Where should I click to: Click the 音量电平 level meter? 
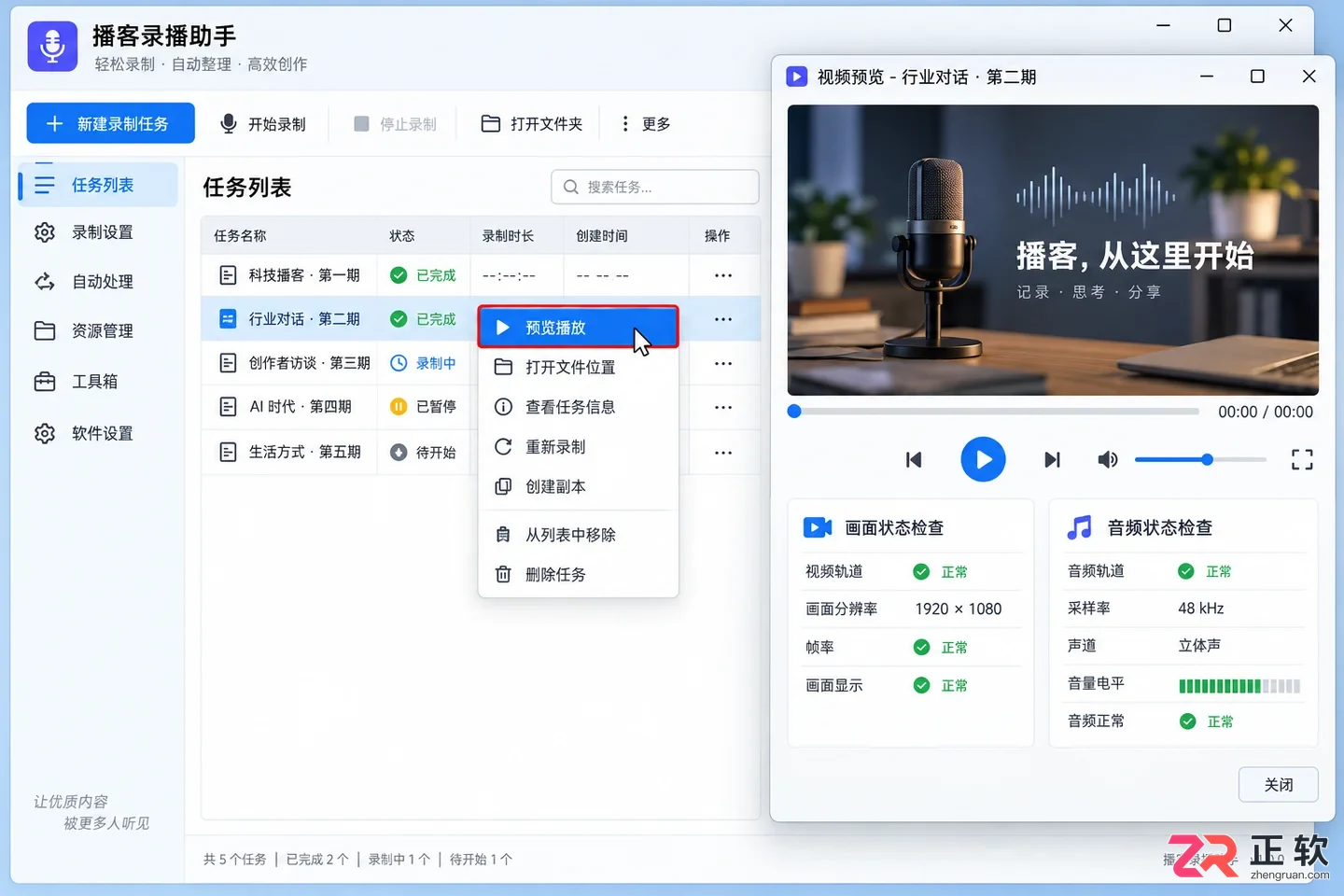(1239, 686)
